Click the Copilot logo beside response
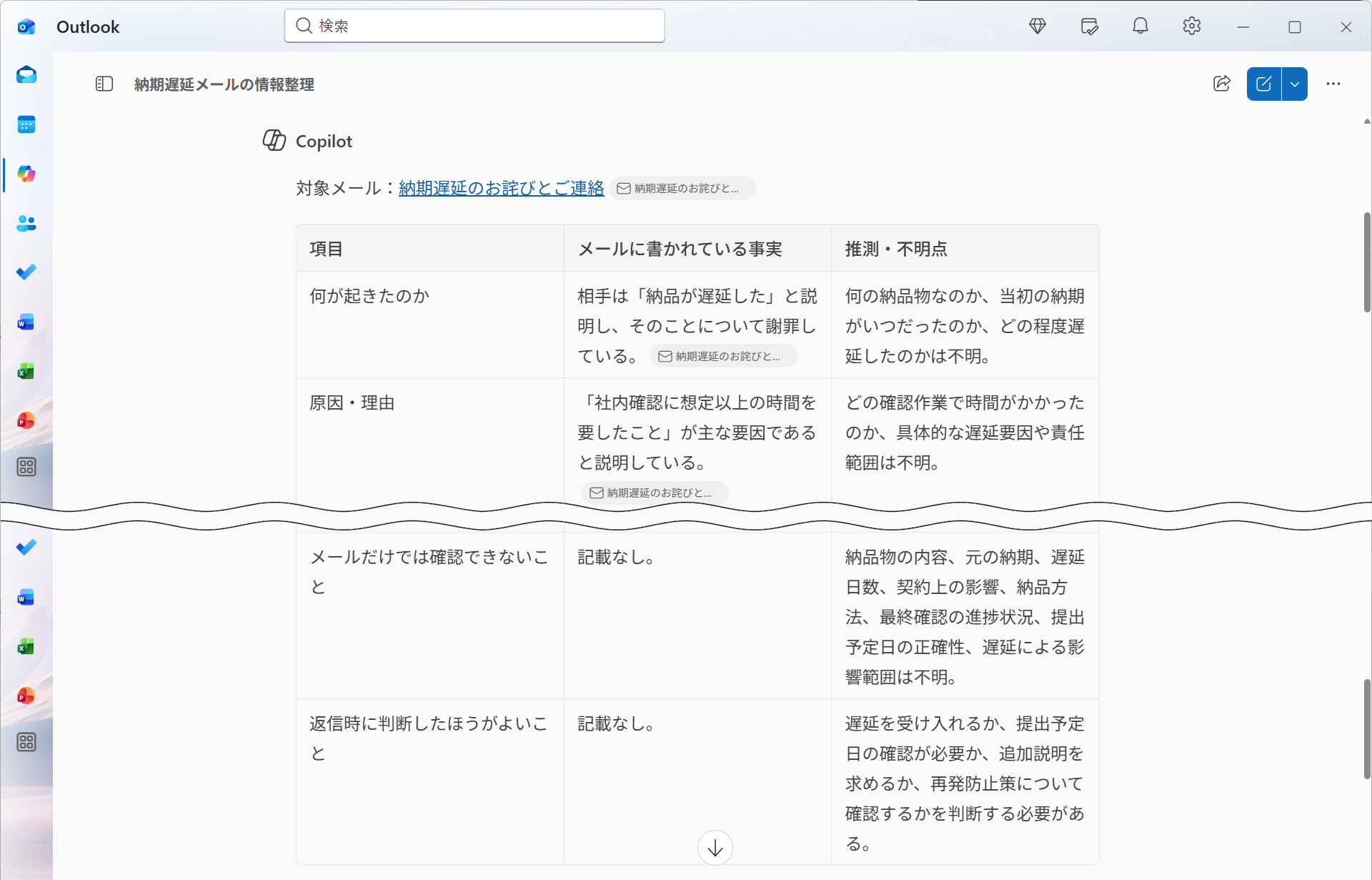The height and width of the screenshot is (880, 1372). (274, 141)
